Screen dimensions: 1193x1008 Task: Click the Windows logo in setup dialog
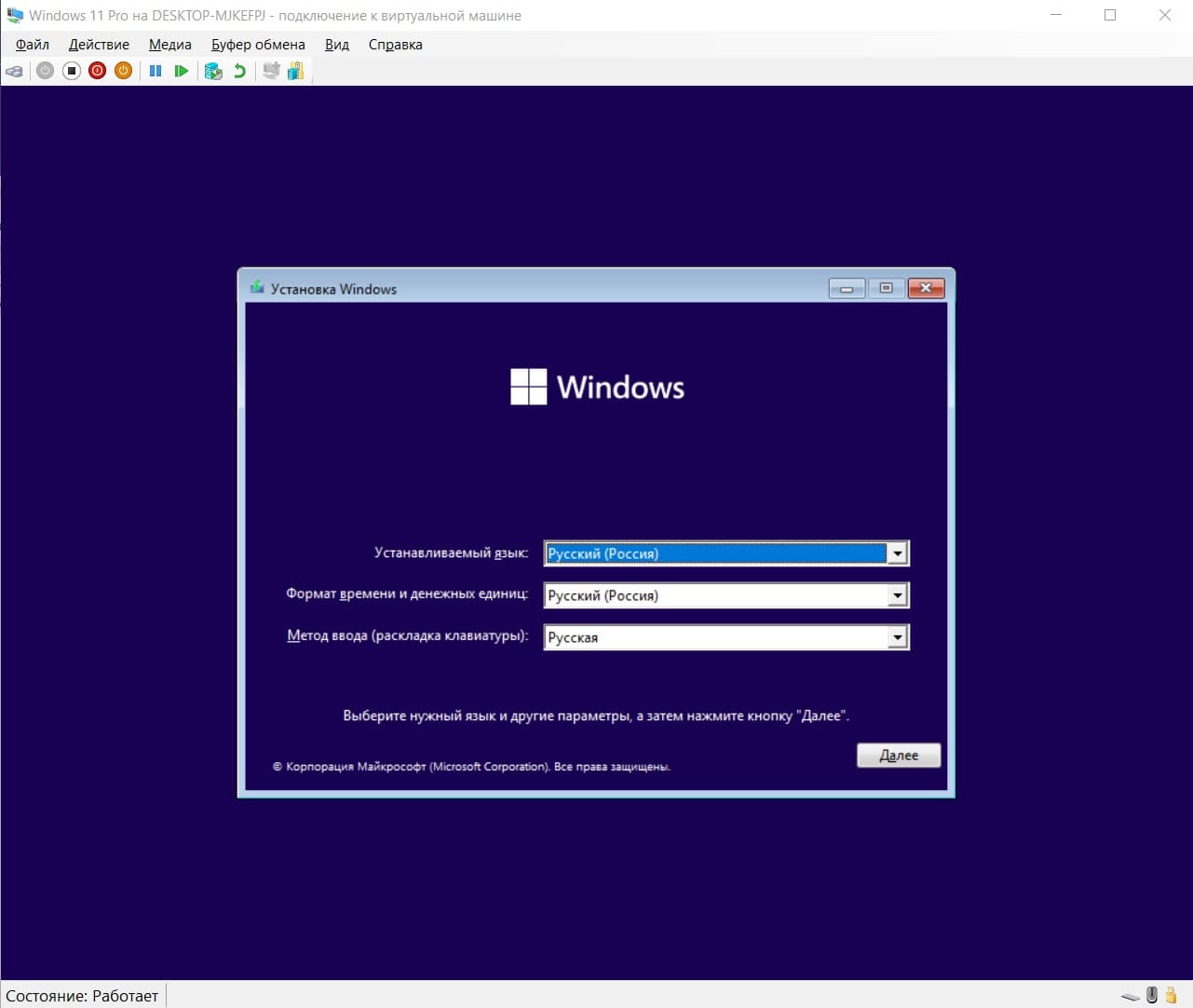tap(597, 387)
